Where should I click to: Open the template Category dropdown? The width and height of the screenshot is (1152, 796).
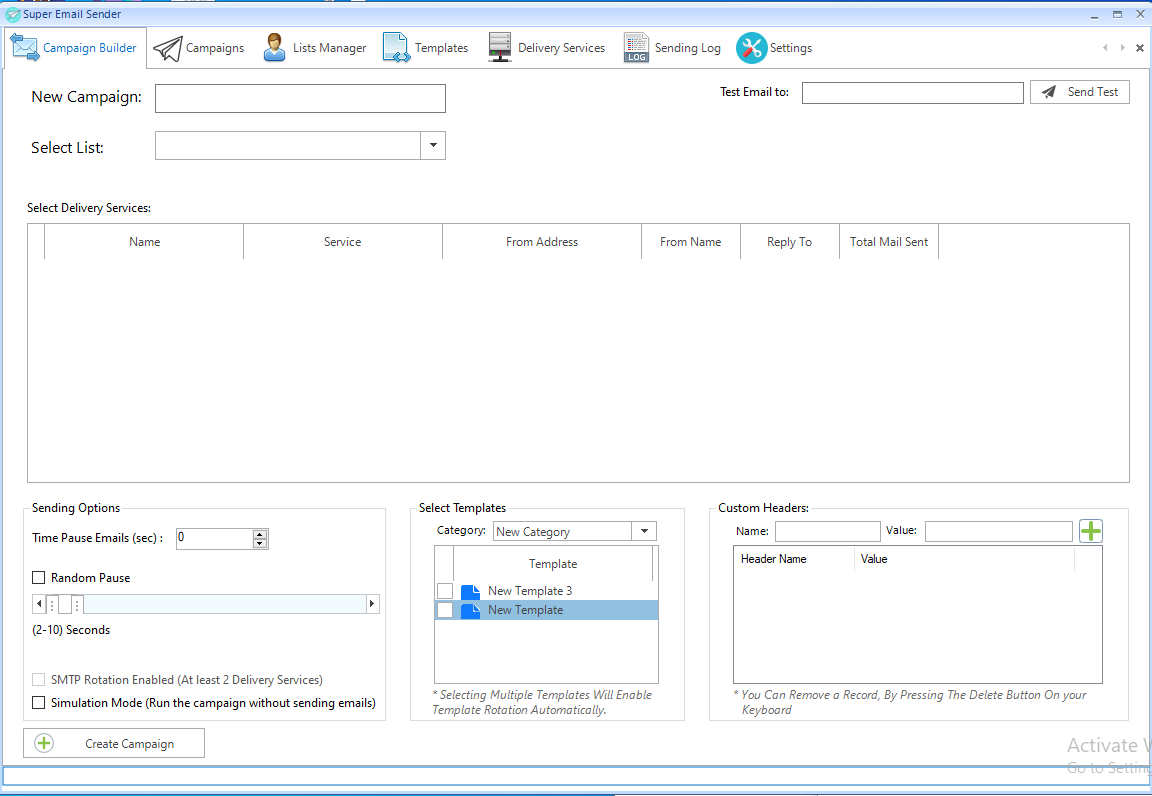644,532
